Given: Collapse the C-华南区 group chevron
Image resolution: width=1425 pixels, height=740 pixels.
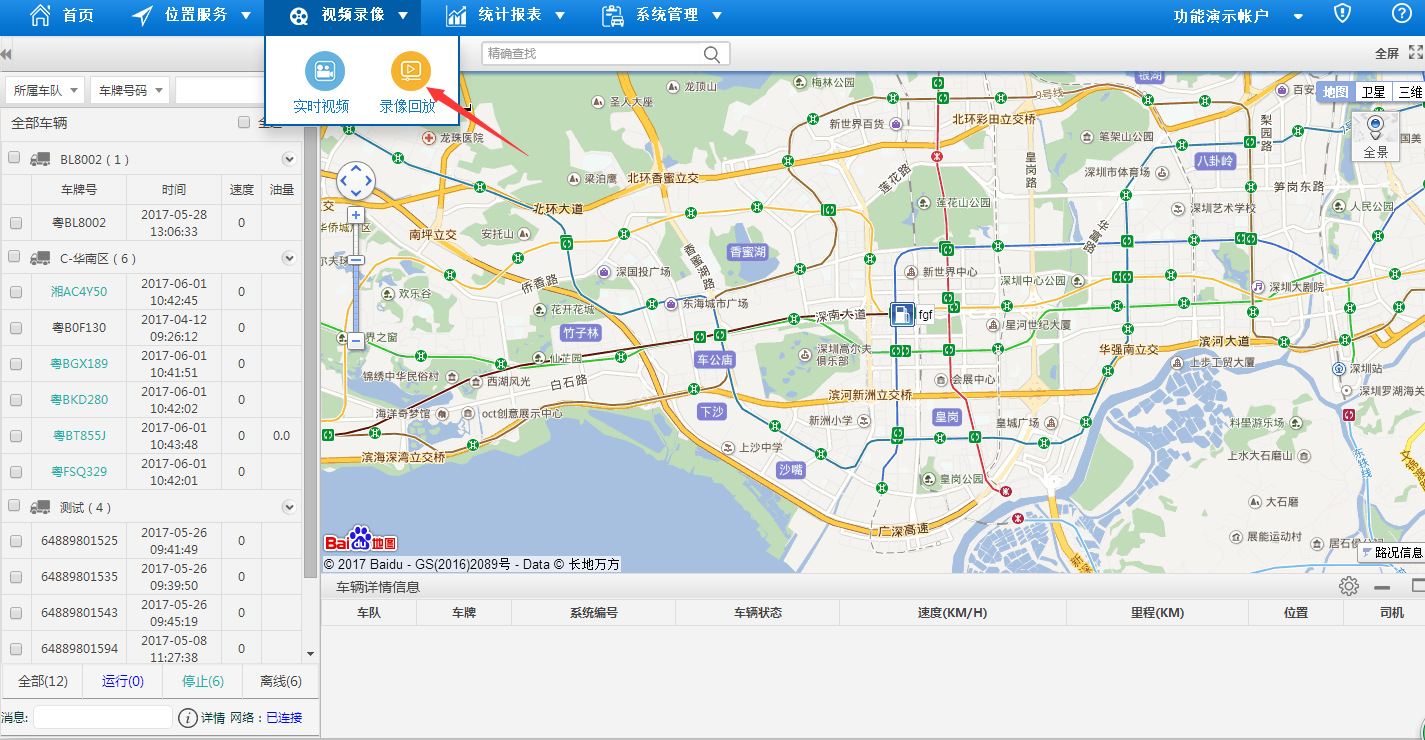Looking at the screenshot, I should click(x=289, y=258).
